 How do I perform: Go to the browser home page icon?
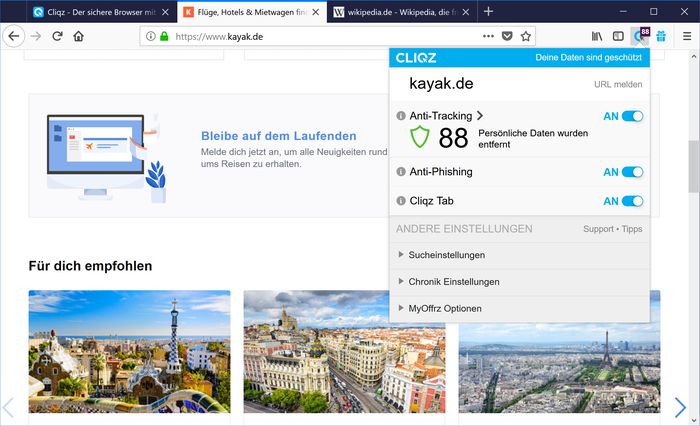79,36
